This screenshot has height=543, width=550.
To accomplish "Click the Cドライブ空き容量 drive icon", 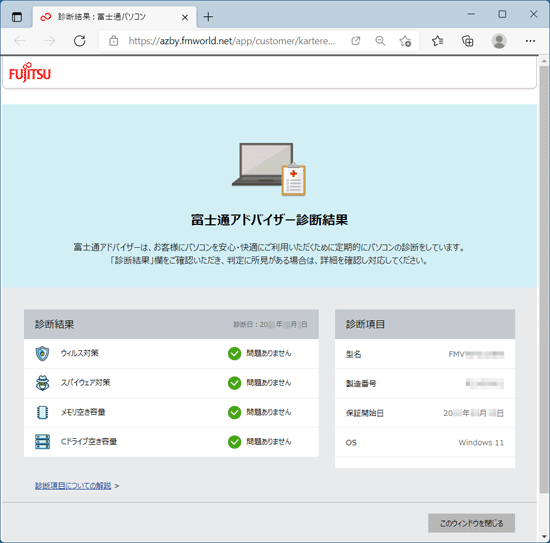I will pyautogui.click(x=42, y=442).
